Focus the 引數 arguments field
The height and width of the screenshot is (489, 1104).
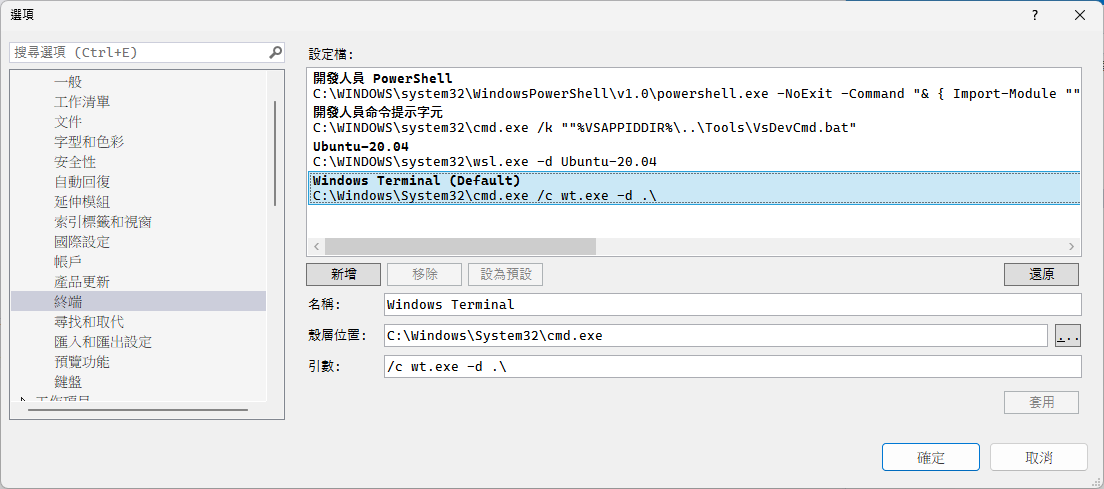pos(732,367)
